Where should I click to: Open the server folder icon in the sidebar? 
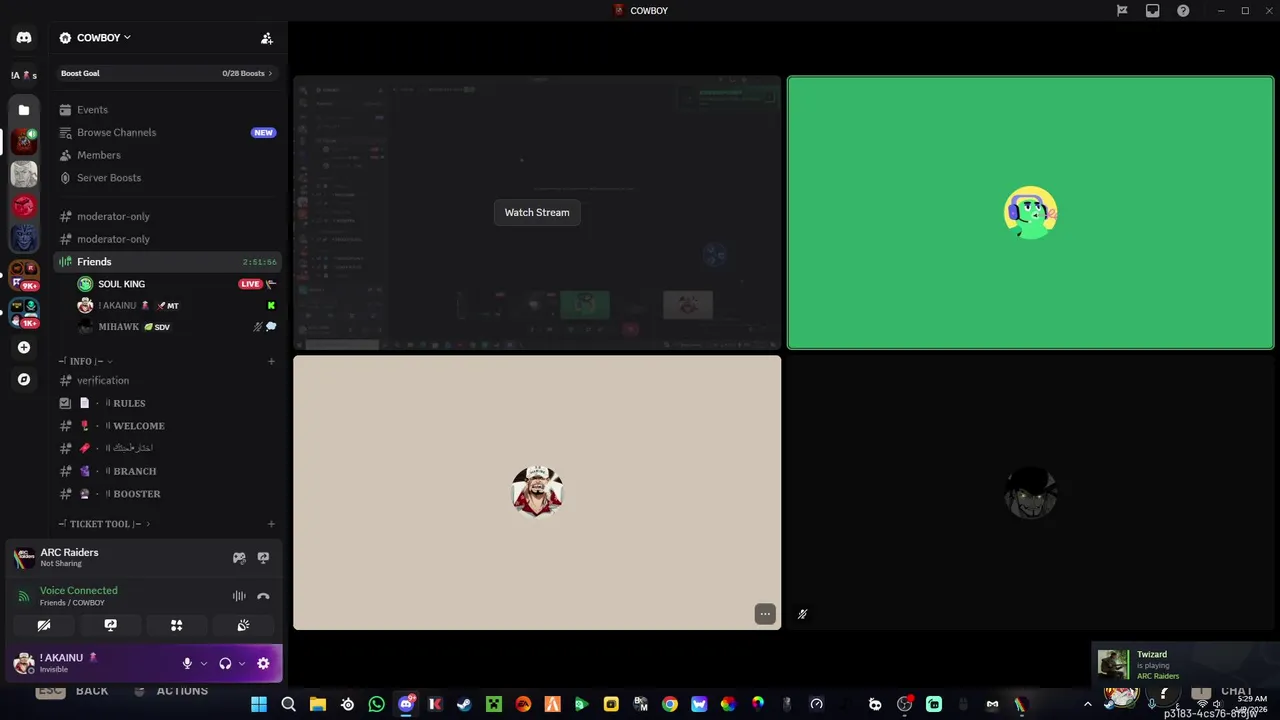tap(24, 110)
